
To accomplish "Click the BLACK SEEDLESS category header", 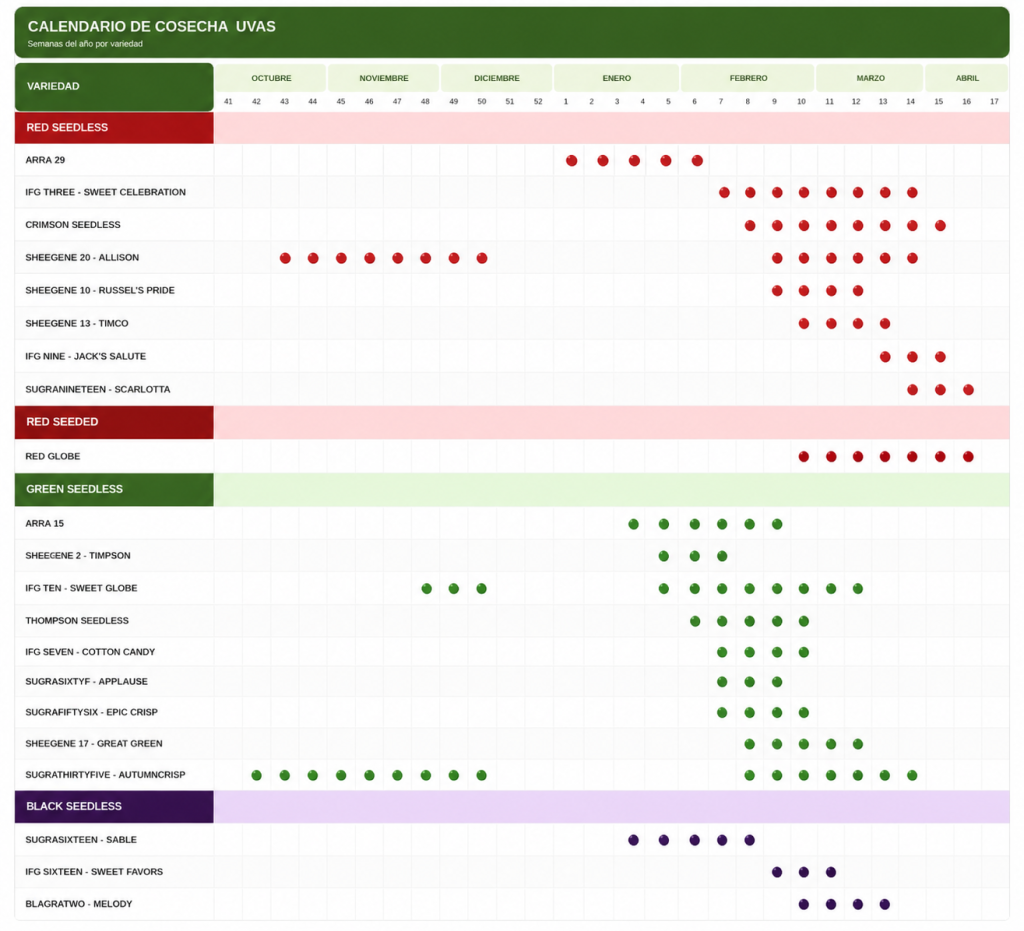I will point(114,806).
